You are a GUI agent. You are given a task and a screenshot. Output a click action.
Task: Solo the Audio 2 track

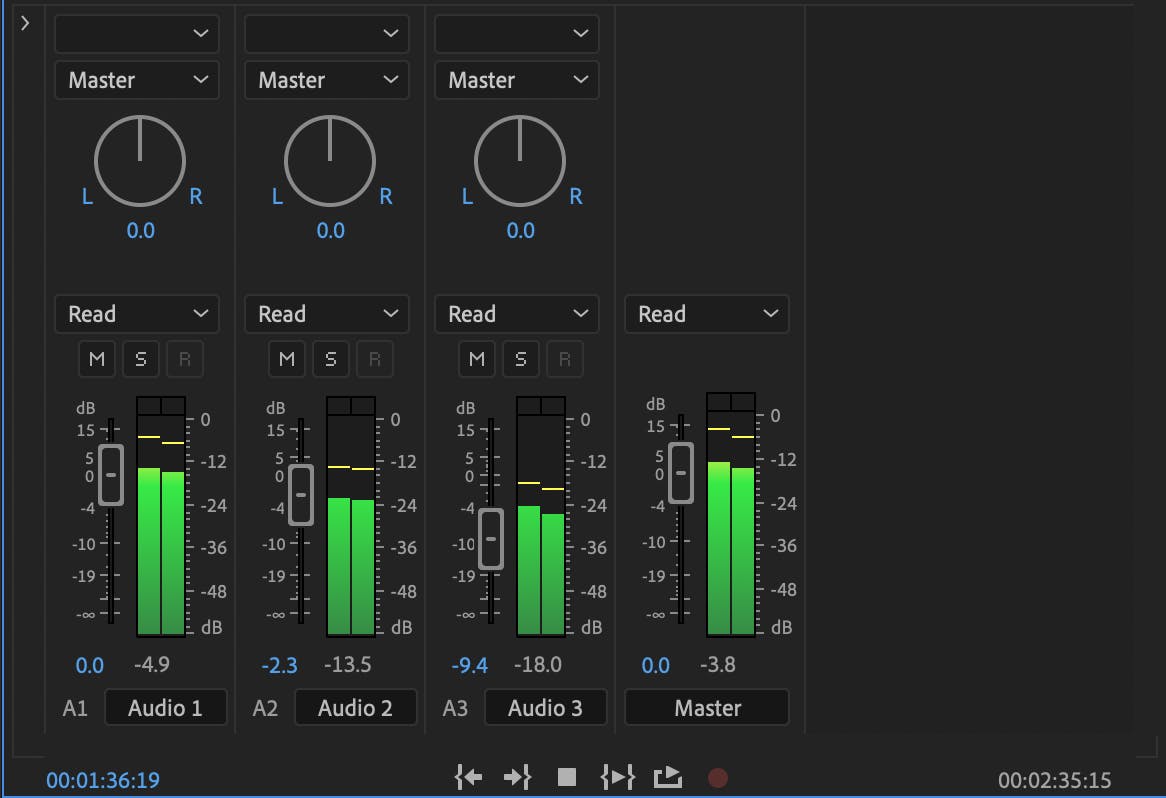click(x=331, y=359)
